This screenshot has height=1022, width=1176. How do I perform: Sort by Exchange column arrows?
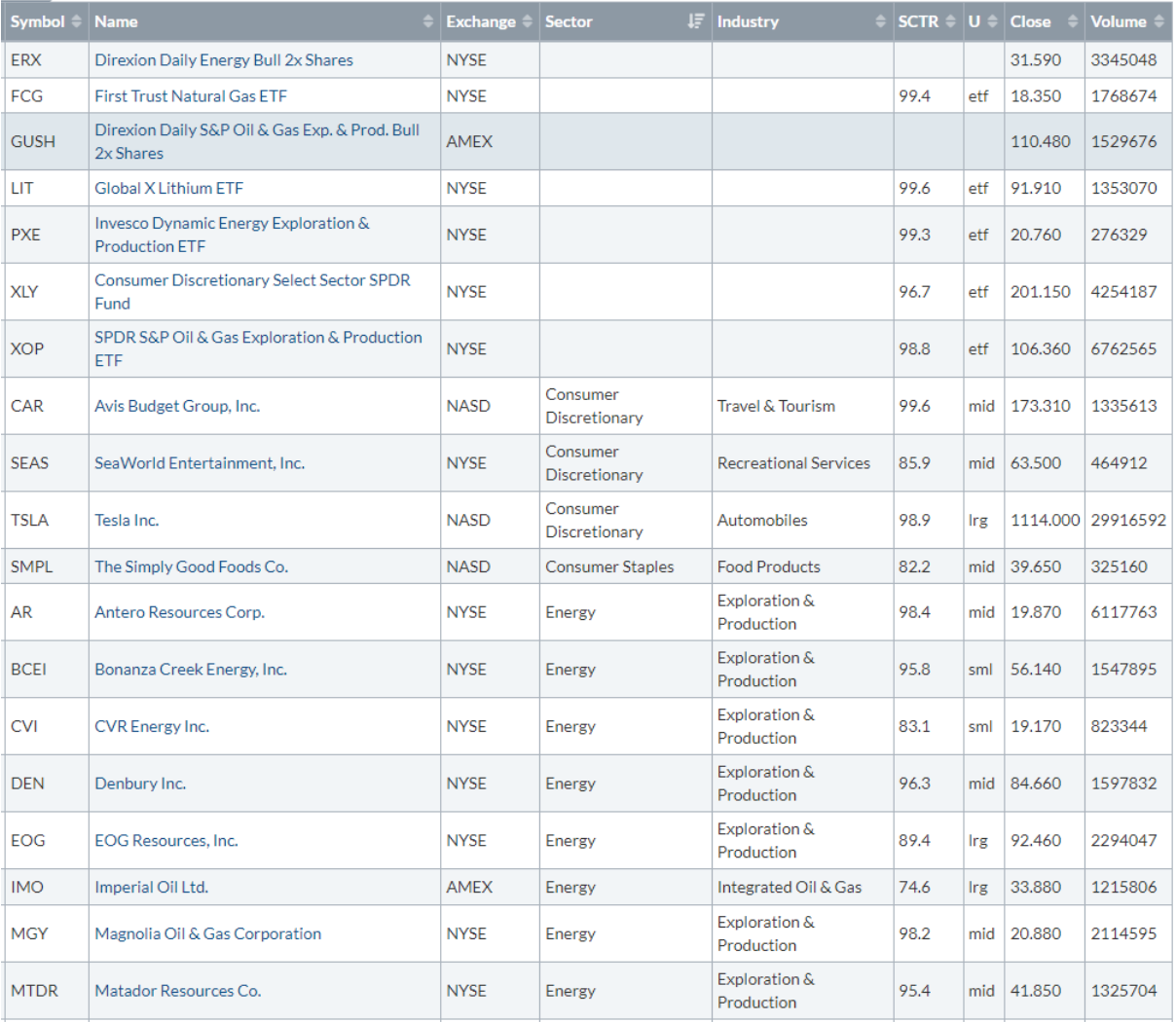click(528, 21)
